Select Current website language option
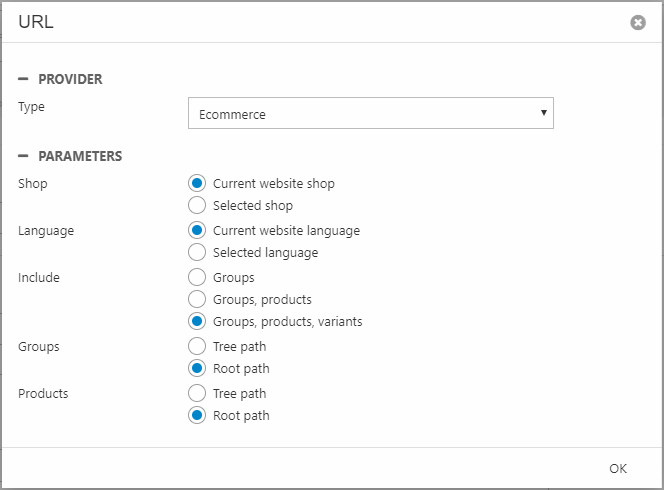Image resolution: width=664 pixels, height=490 pixels. [197, 231]
